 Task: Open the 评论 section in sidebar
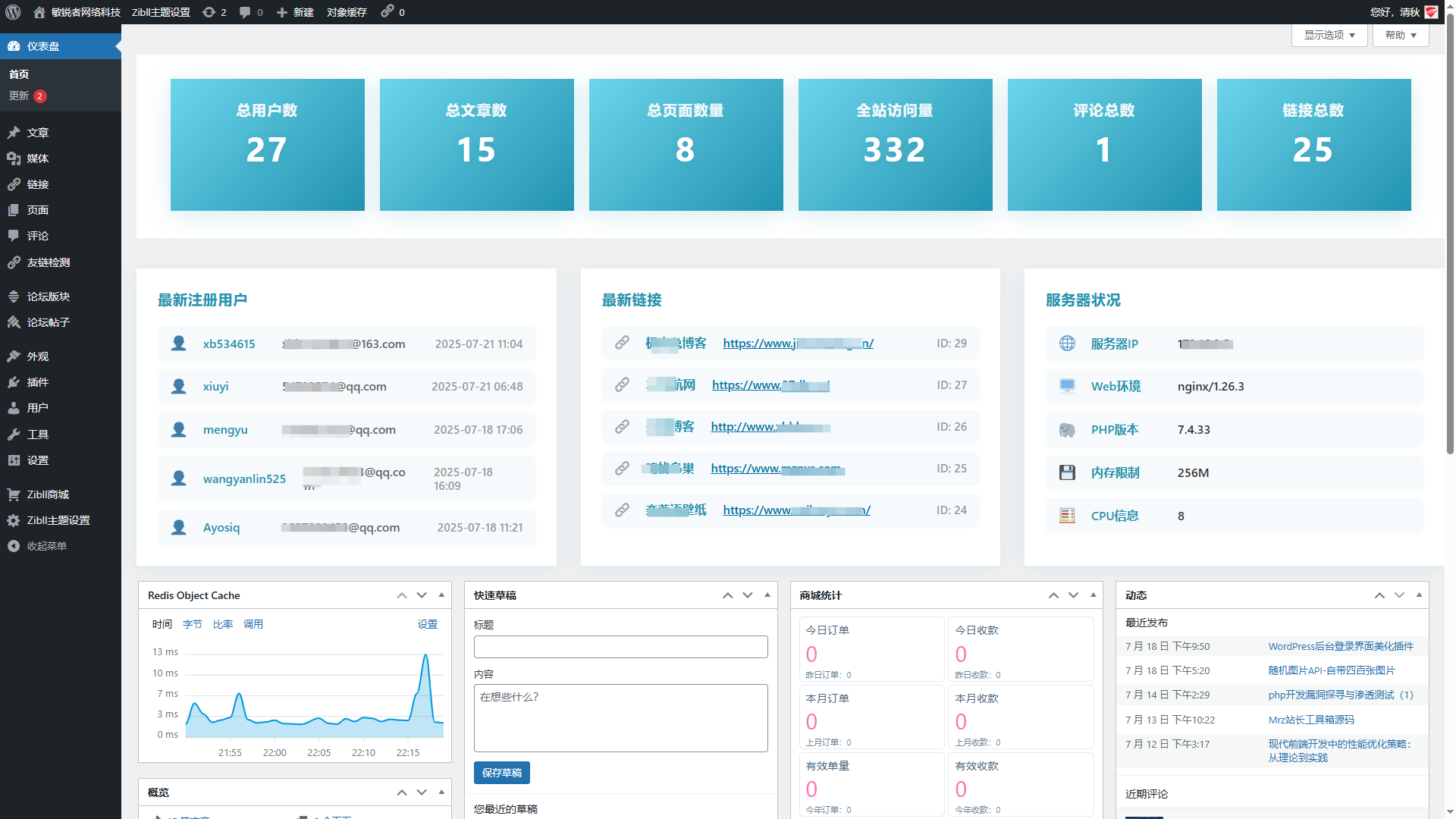tap(36, 236)
